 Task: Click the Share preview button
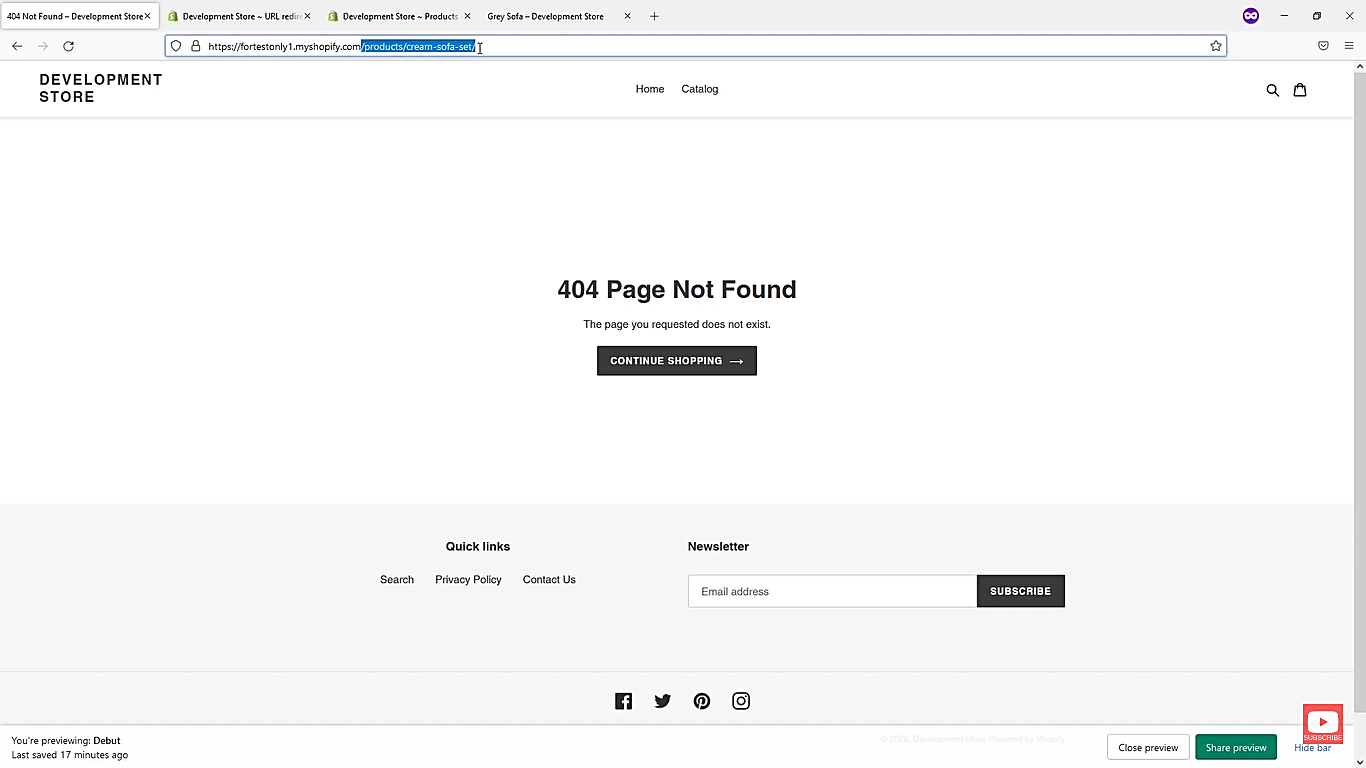[1236, 747]
